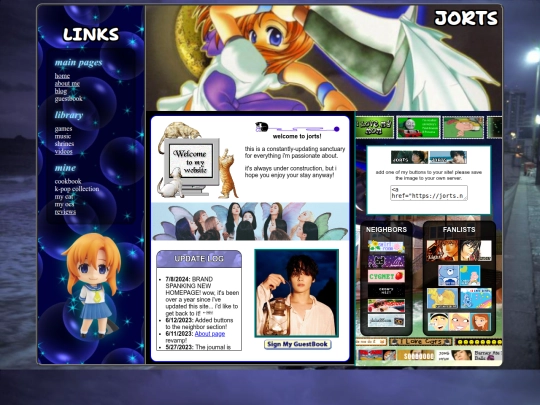
Task: Click the red-haired cartoon girl fanlist thumbnail
Action: point(480,322)
